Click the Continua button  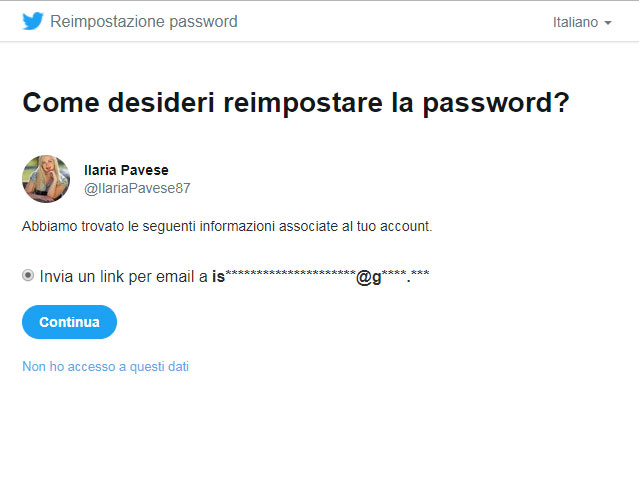(69, 322)
